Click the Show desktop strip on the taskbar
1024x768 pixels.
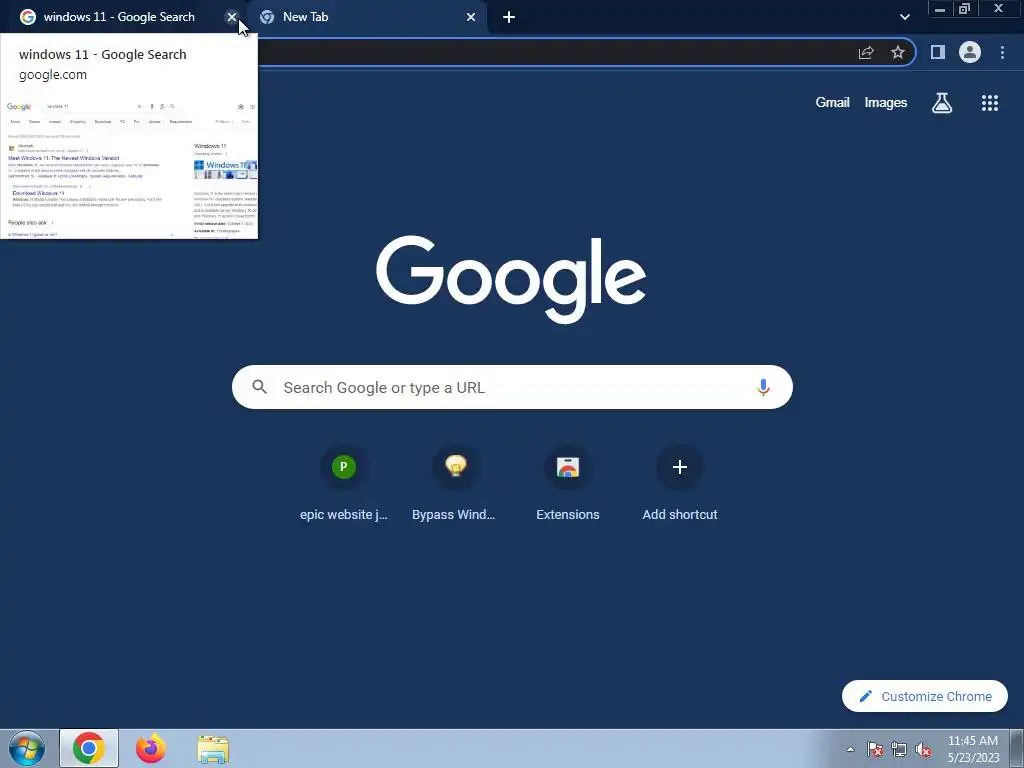(x=1017, y=748)
